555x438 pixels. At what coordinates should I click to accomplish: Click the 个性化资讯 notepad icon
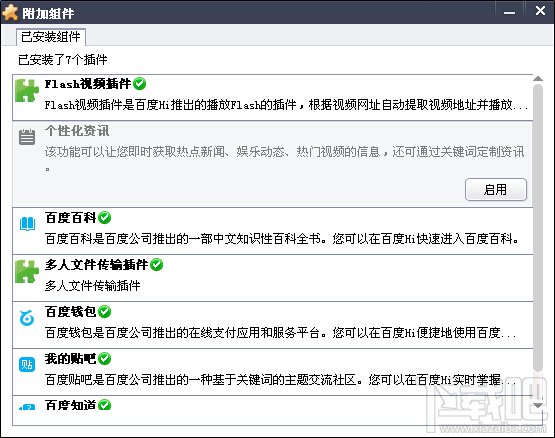pyautogui.click(x=27, y=137)
